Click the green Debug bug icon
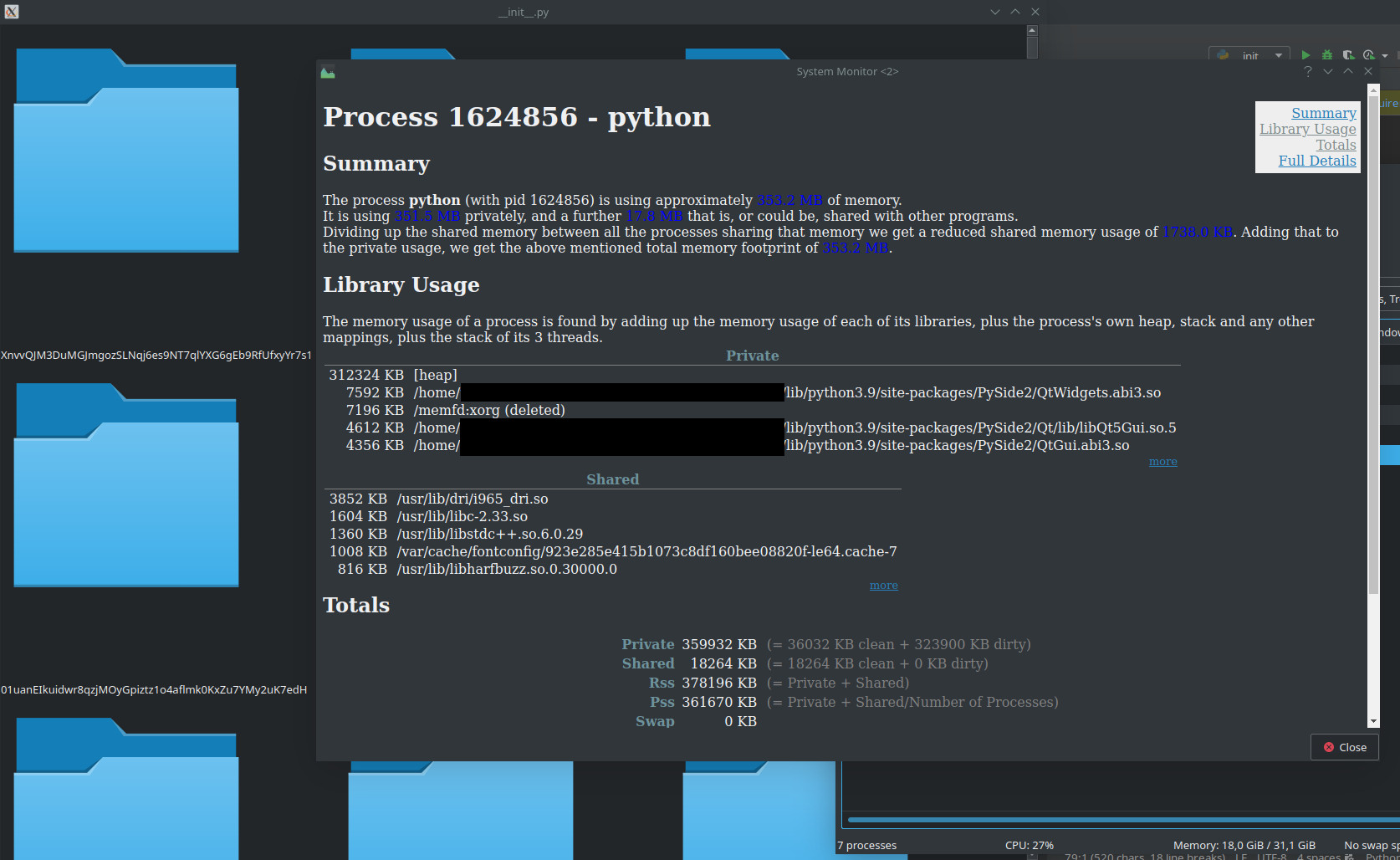The image size is (1400, 860). [x=1327, y=55]
